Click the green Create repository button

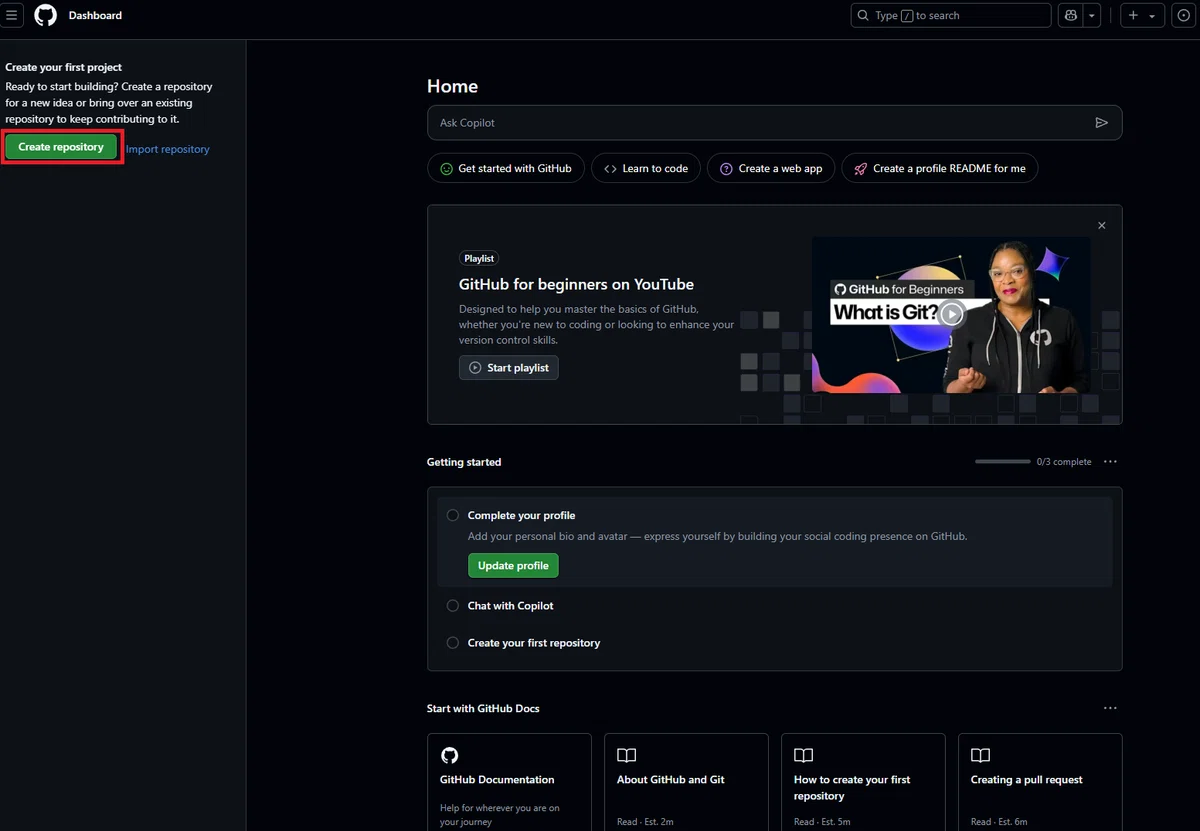[61, 147]
